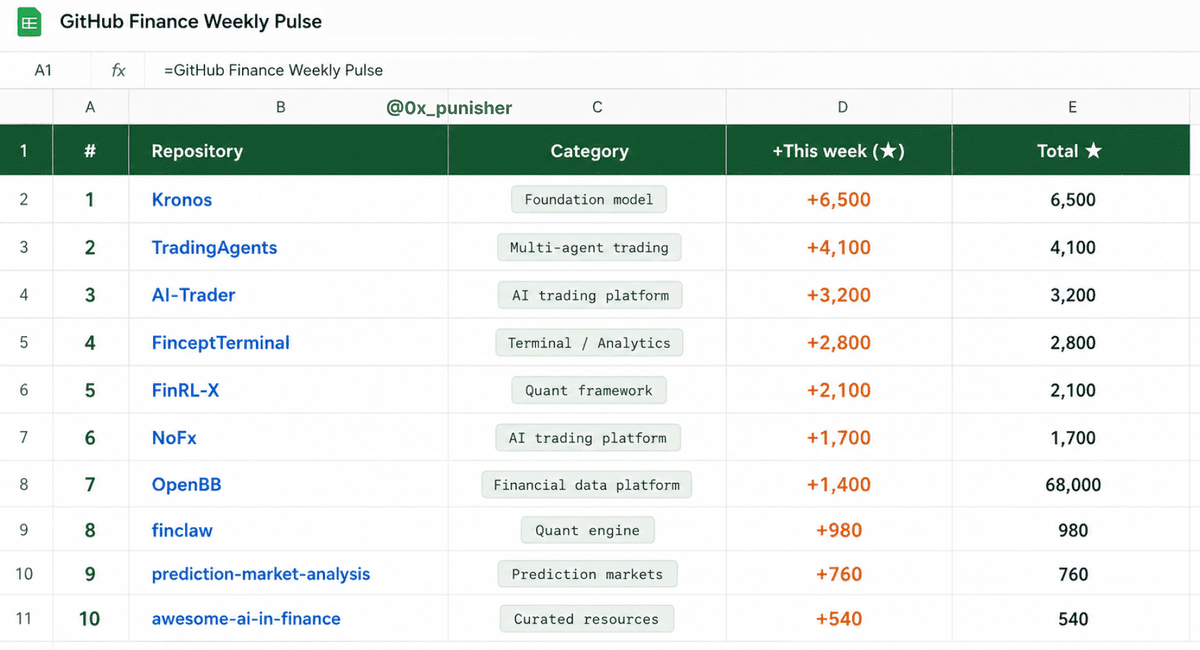Click the Prediction markets category chip

click(588, 574)
